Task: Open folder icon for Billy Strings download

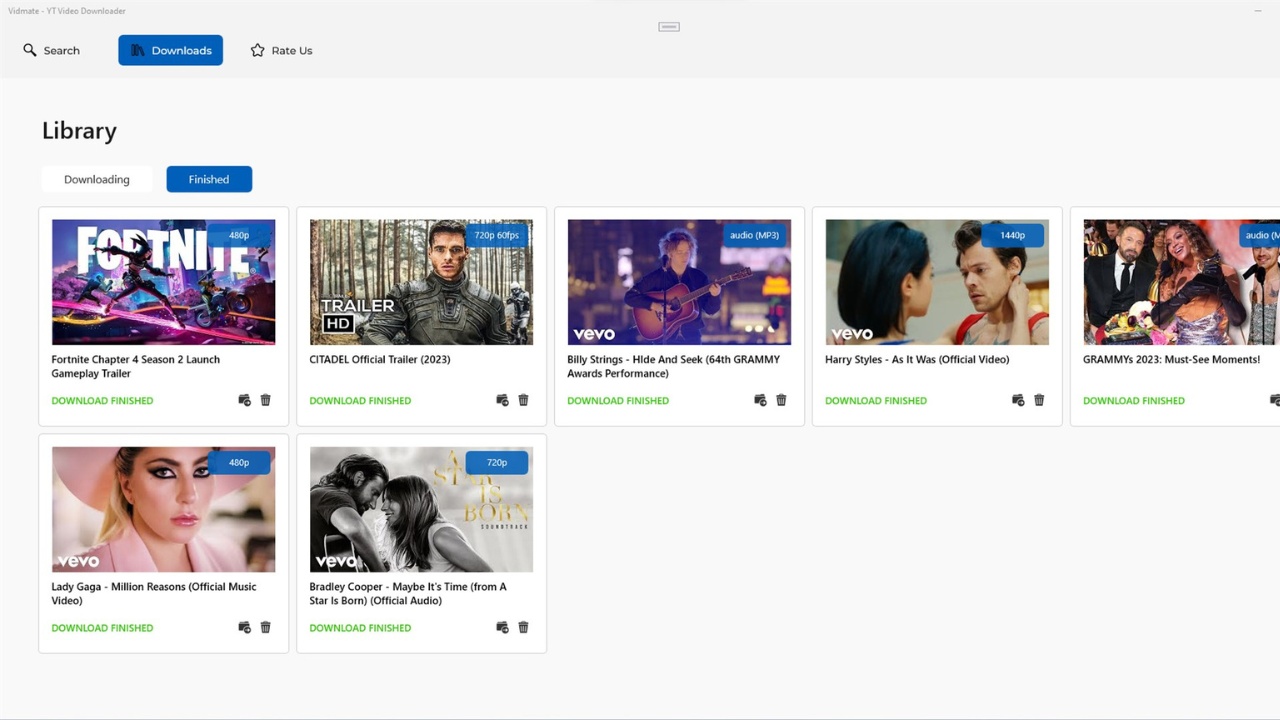Action: point(760,400)
